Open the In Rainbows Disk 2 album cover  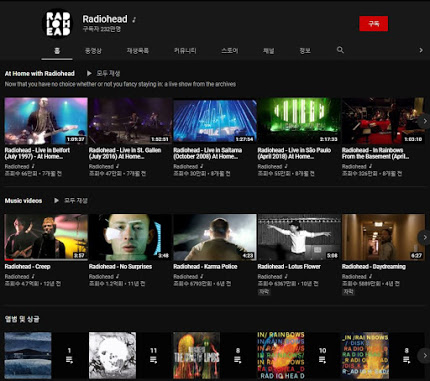pyautogui.click(x=365, y=355)
